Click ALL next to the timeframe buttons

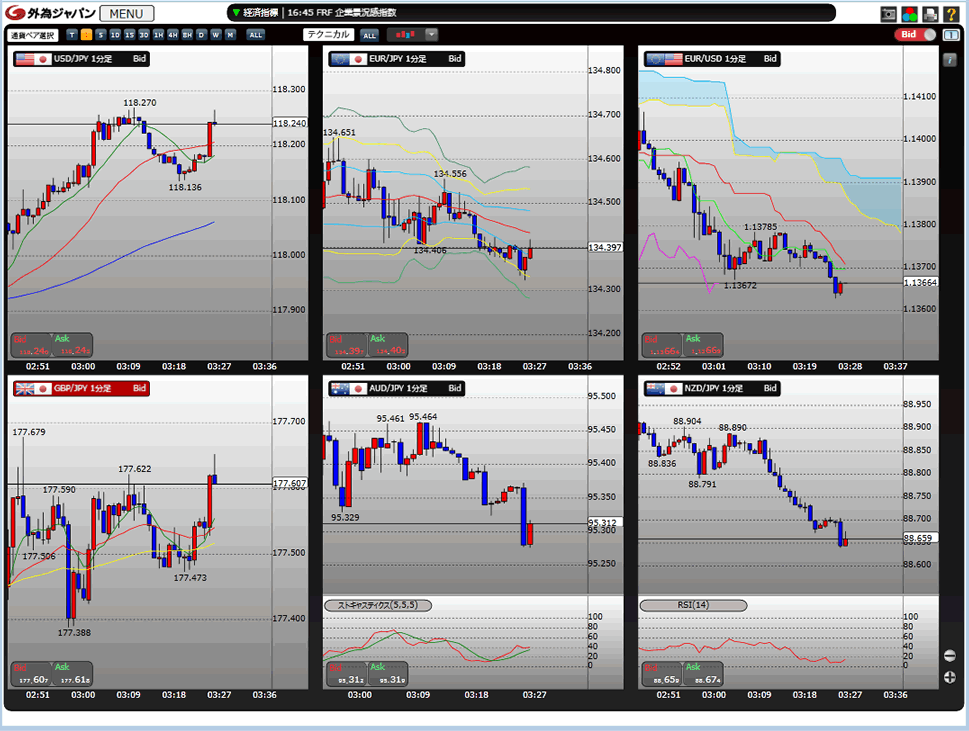(255, 35)
